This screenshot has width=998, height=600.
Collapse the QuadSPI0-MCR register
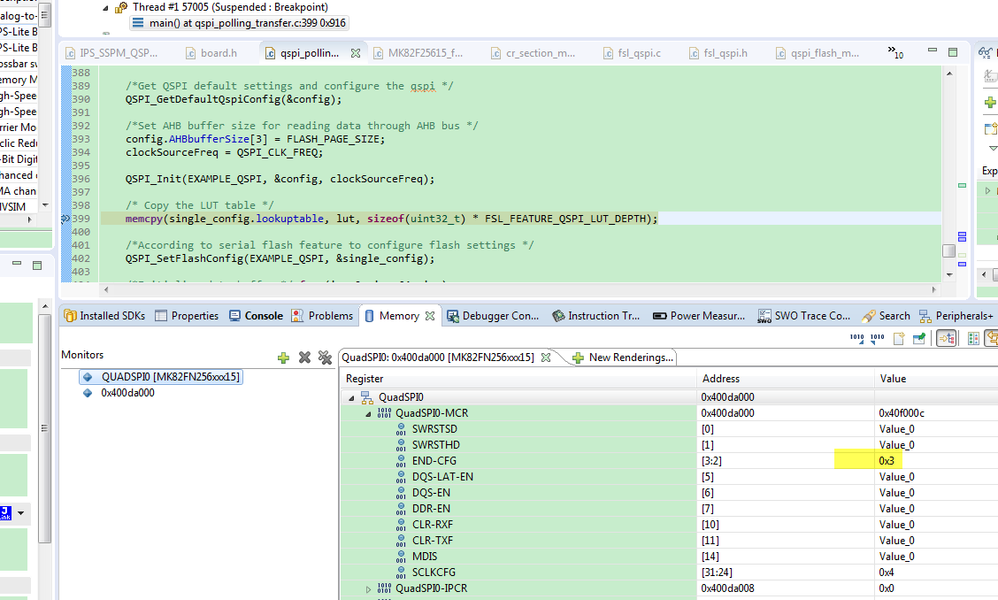point(368,414)
